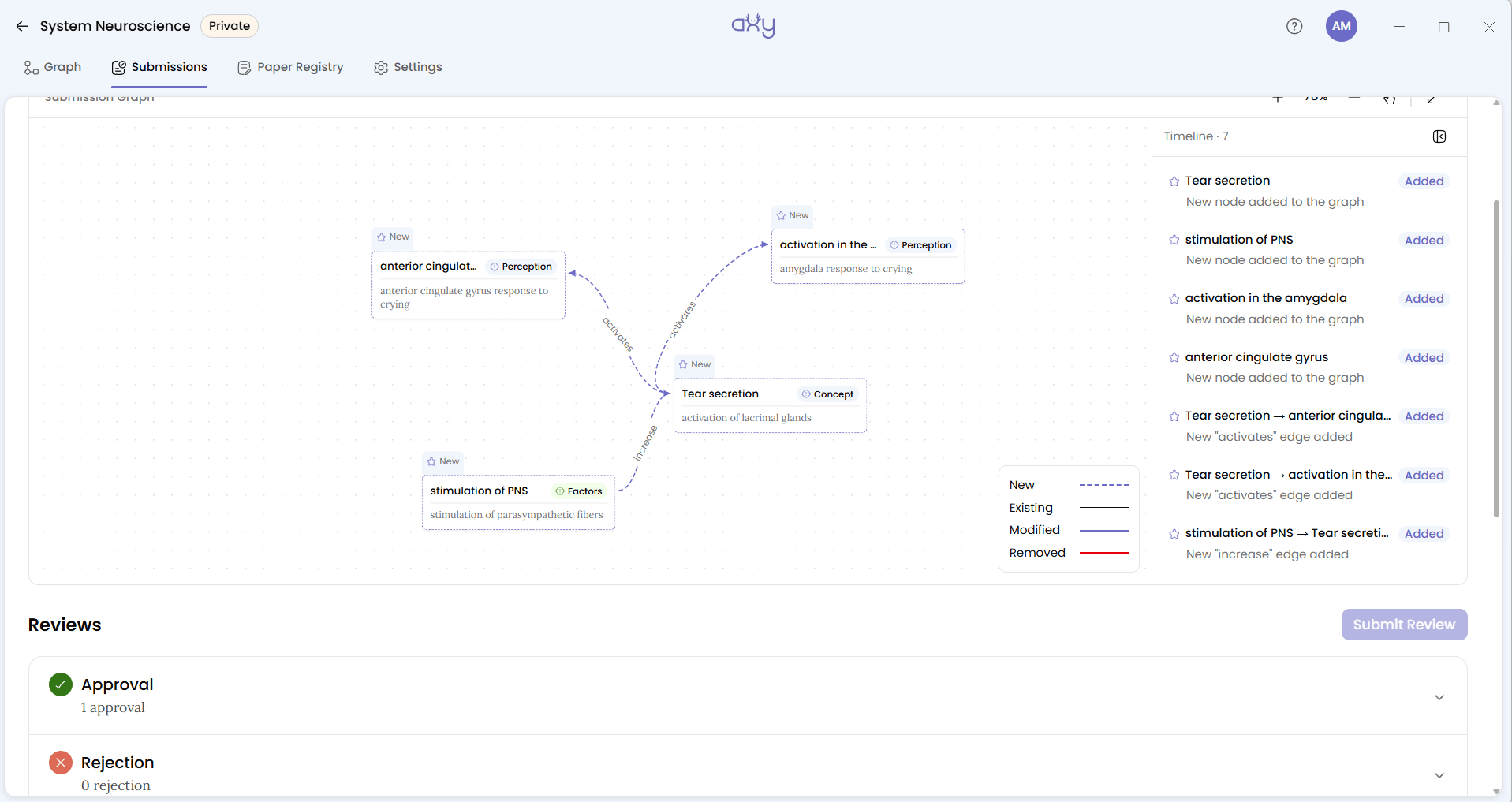Select the stimulation of PNS graph node
The height and width of the screenshot is (802, 1512).
(518, 502)
